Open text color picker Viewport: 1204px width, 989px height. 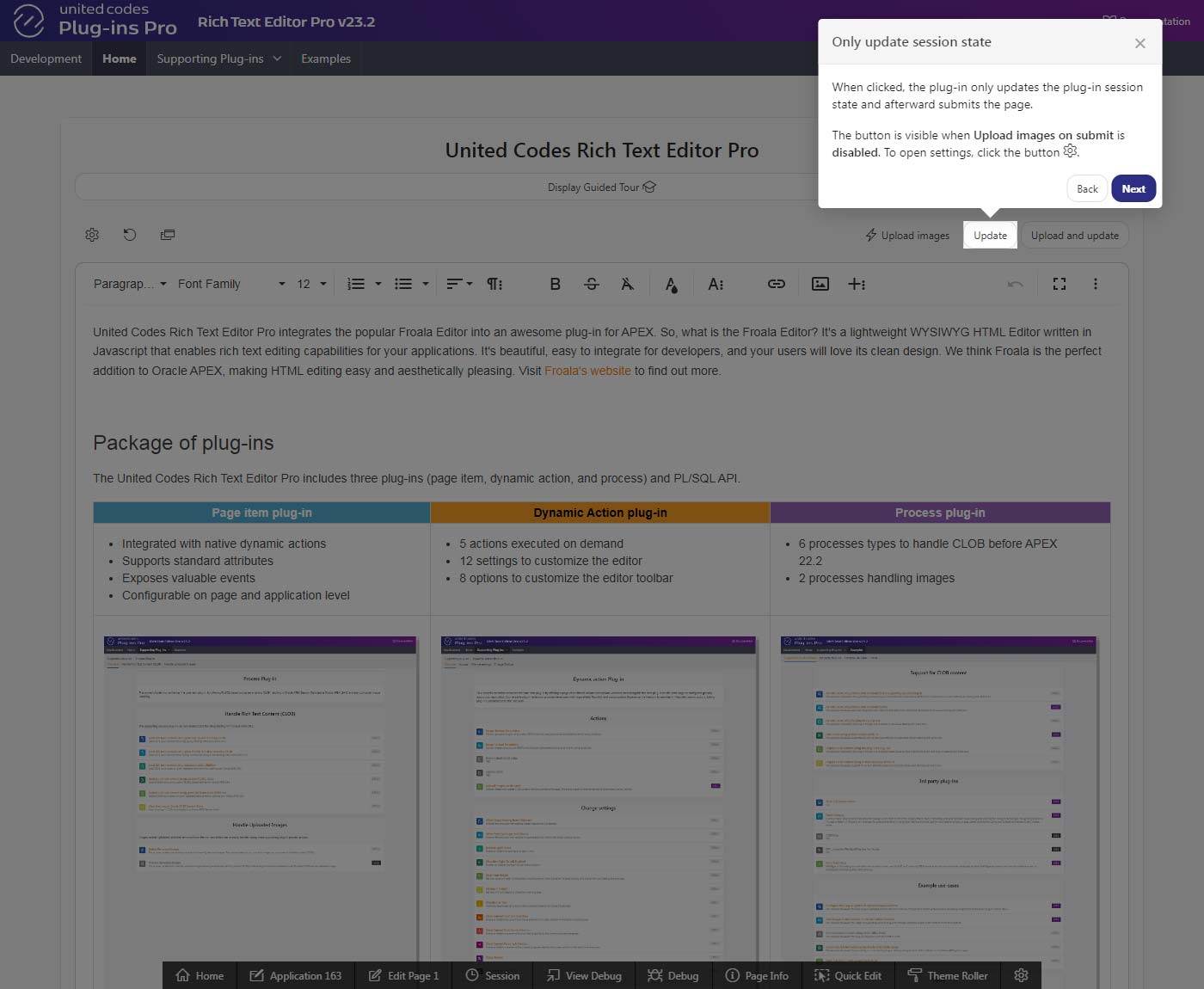point(671,284)
